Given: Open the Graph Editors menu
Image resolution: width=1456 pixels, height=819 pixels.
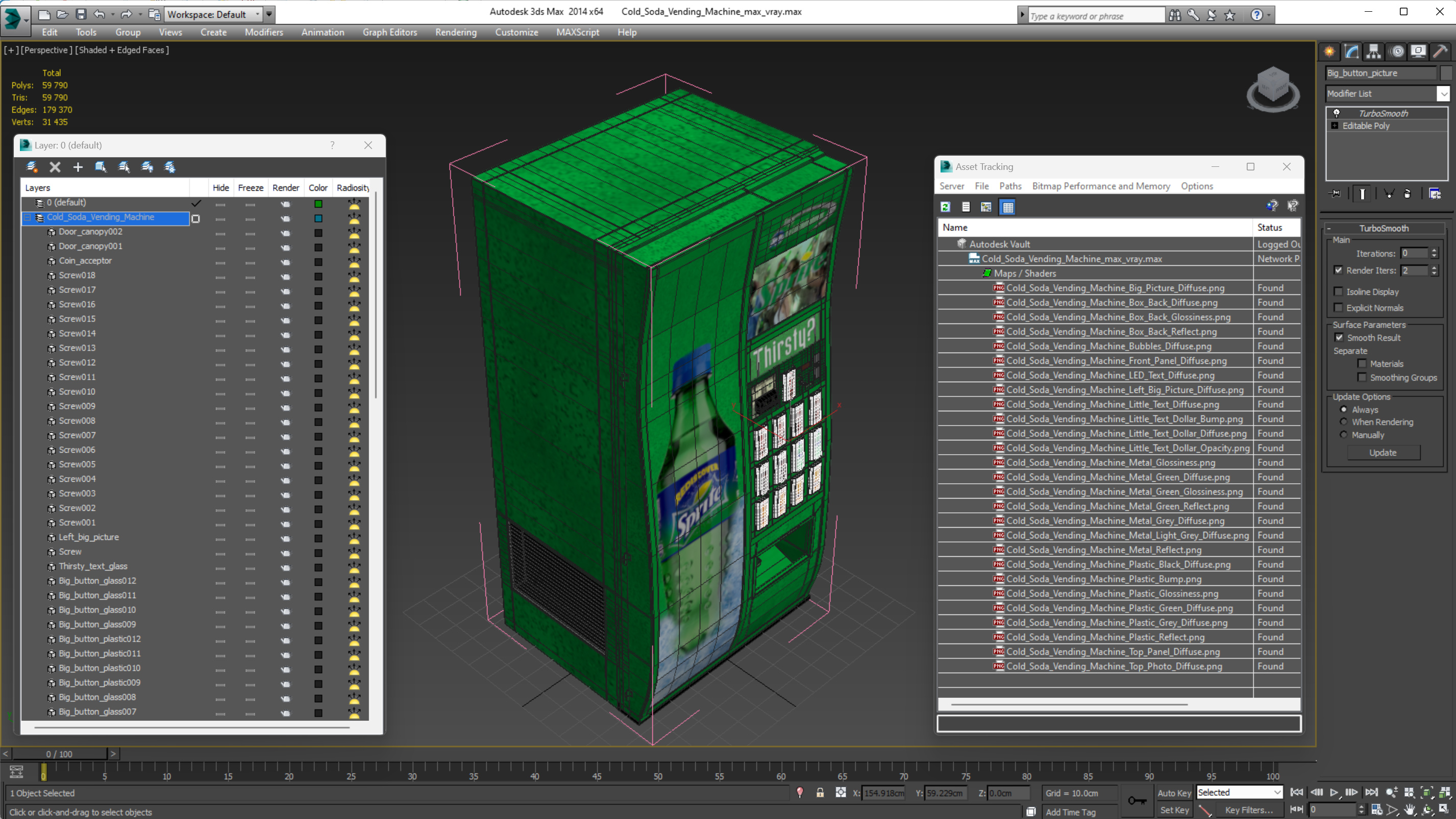Looking at the screenshot, I should point(389,32).
